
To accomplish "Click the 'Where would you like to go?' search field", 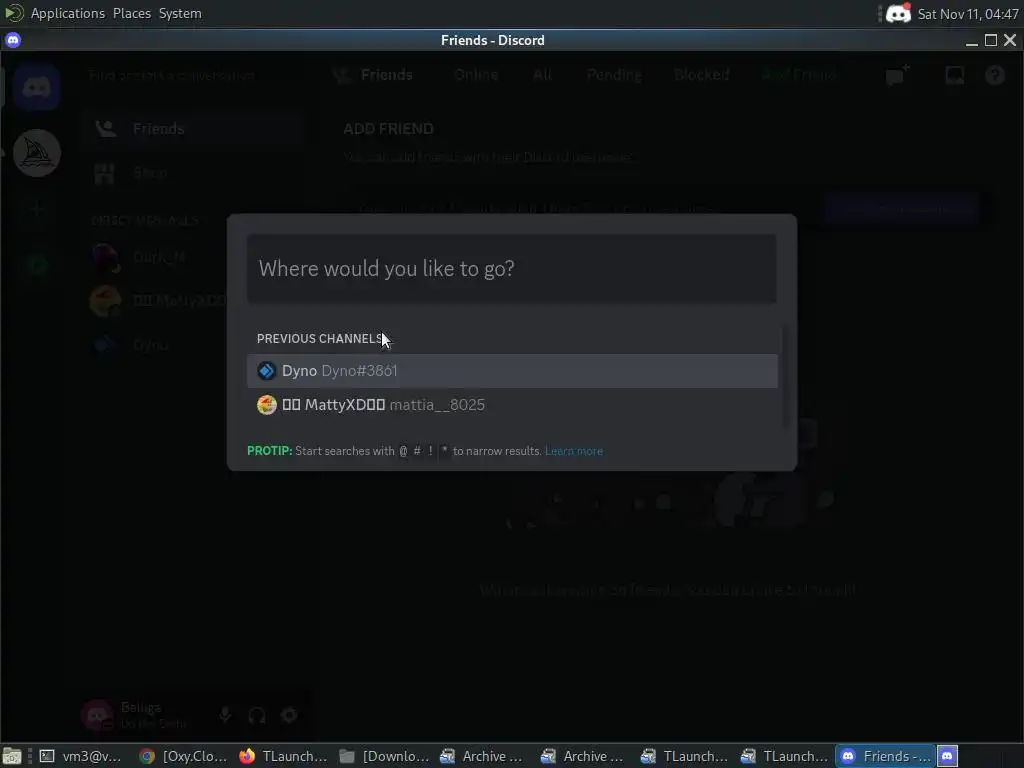I will click(x=511, y=268).
